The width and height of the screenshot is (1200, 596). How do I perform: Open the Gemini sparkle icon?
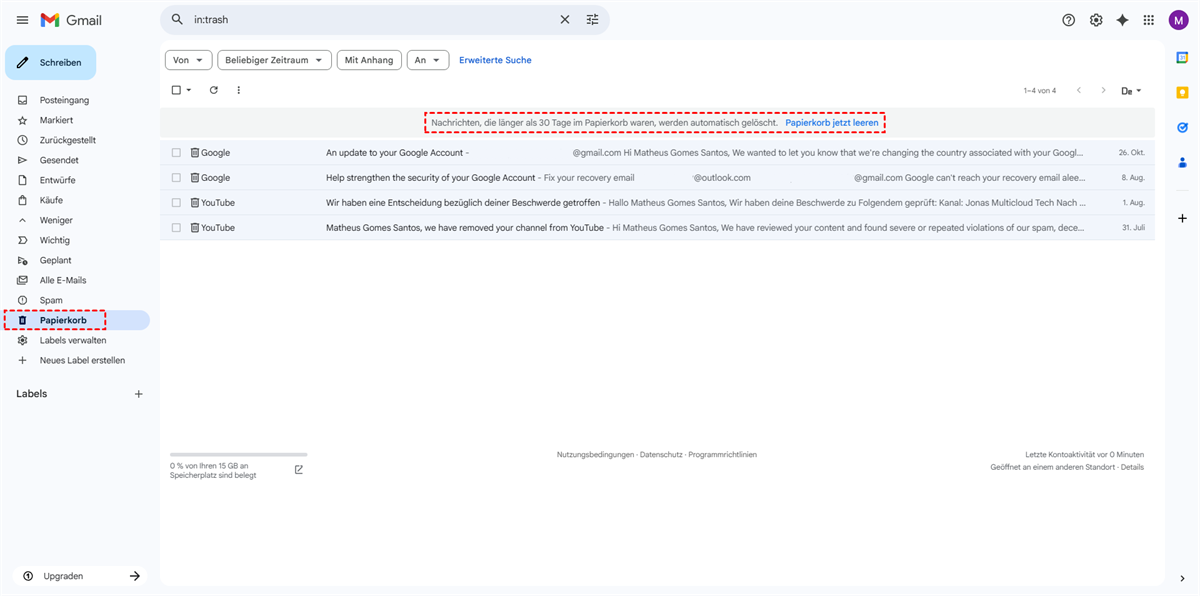point(1122,20)
